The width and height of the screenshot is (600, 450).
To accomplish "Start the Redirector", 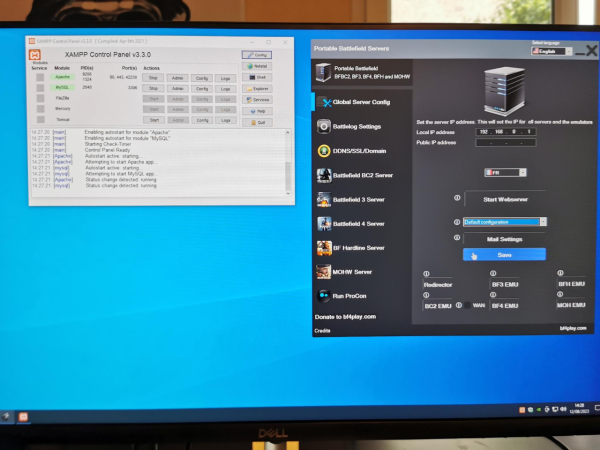I will 438,285.
